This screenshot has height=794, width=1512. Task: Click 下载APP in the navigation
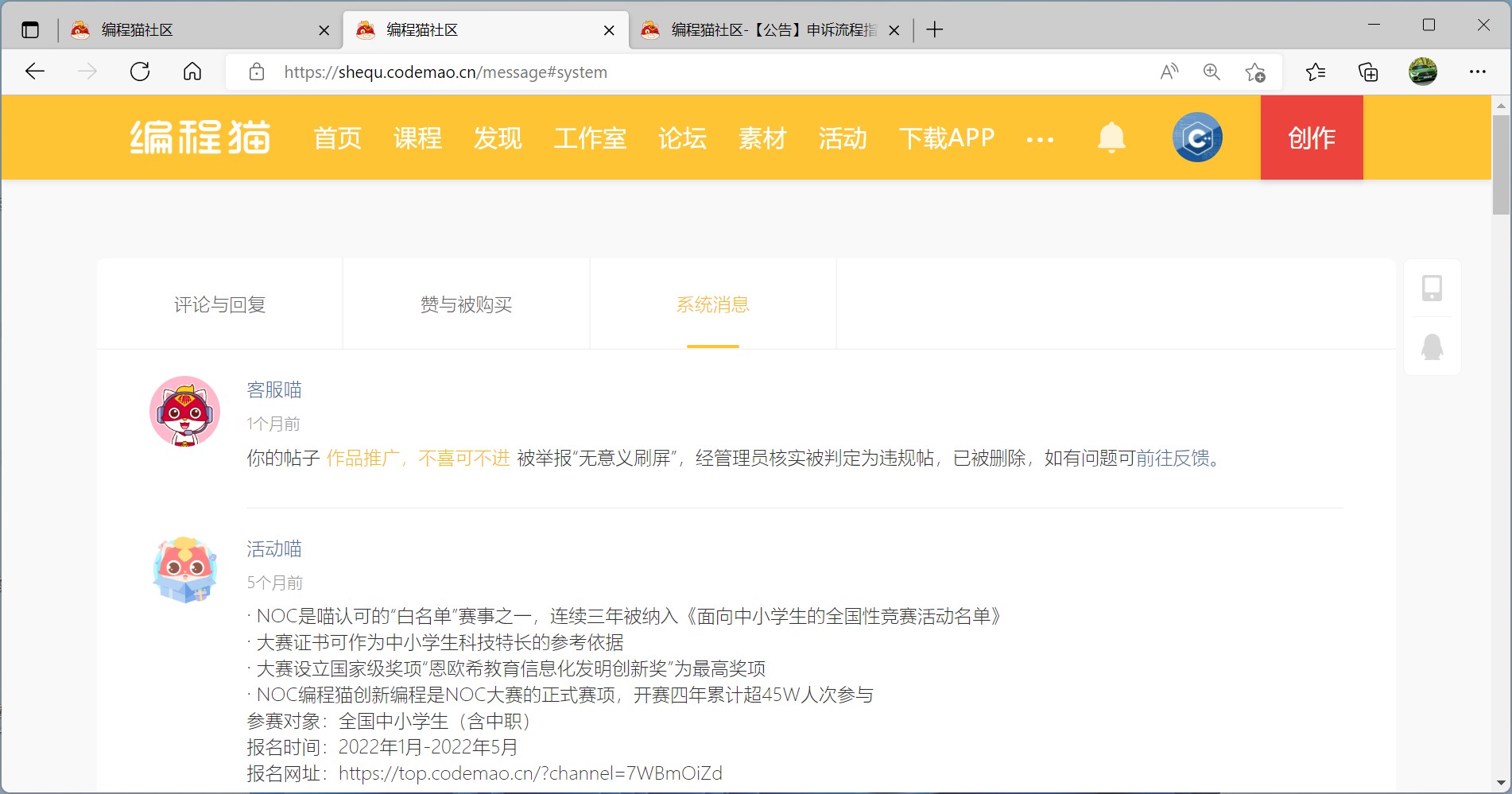coord(947,138)
